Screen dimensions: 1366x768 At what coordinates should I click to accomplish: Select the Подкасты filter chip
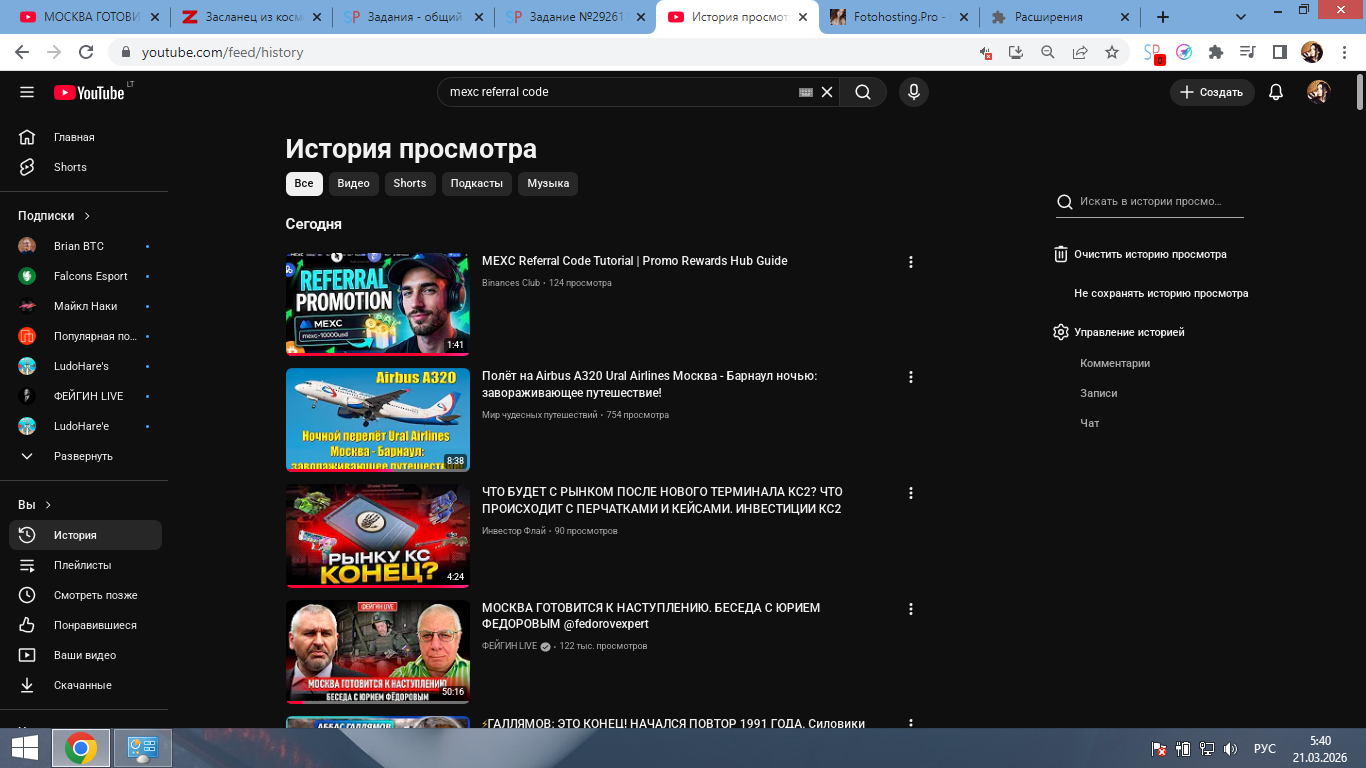tap(477, 184)
